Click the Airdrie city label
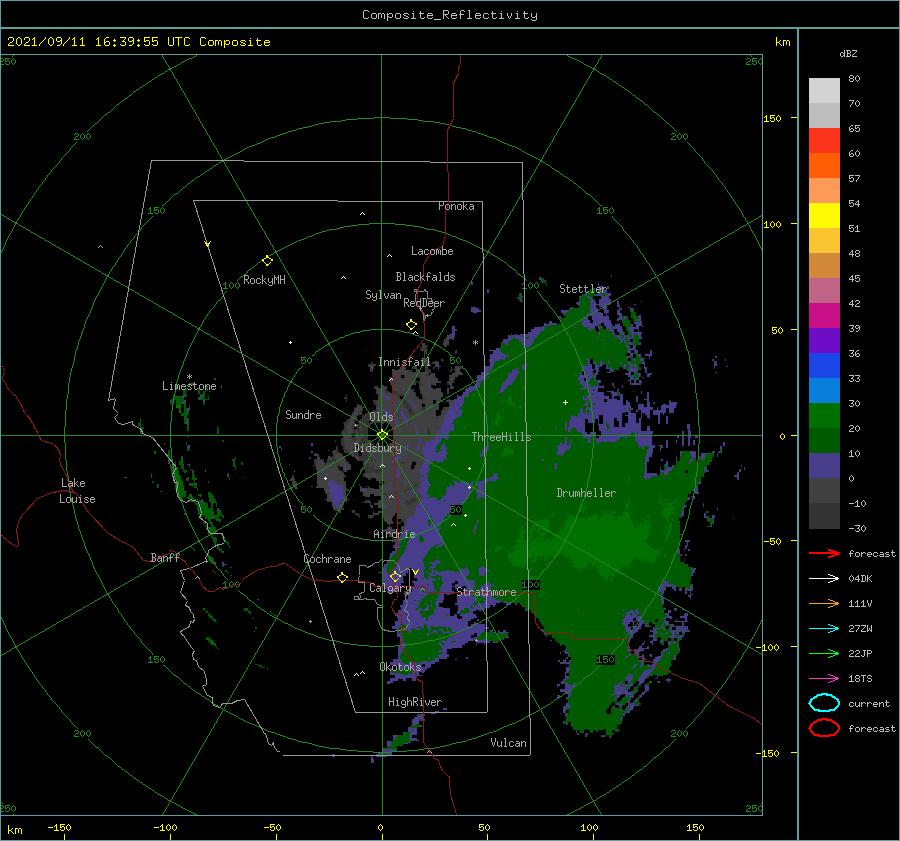The image size is (900, 841). pos(394,534)
